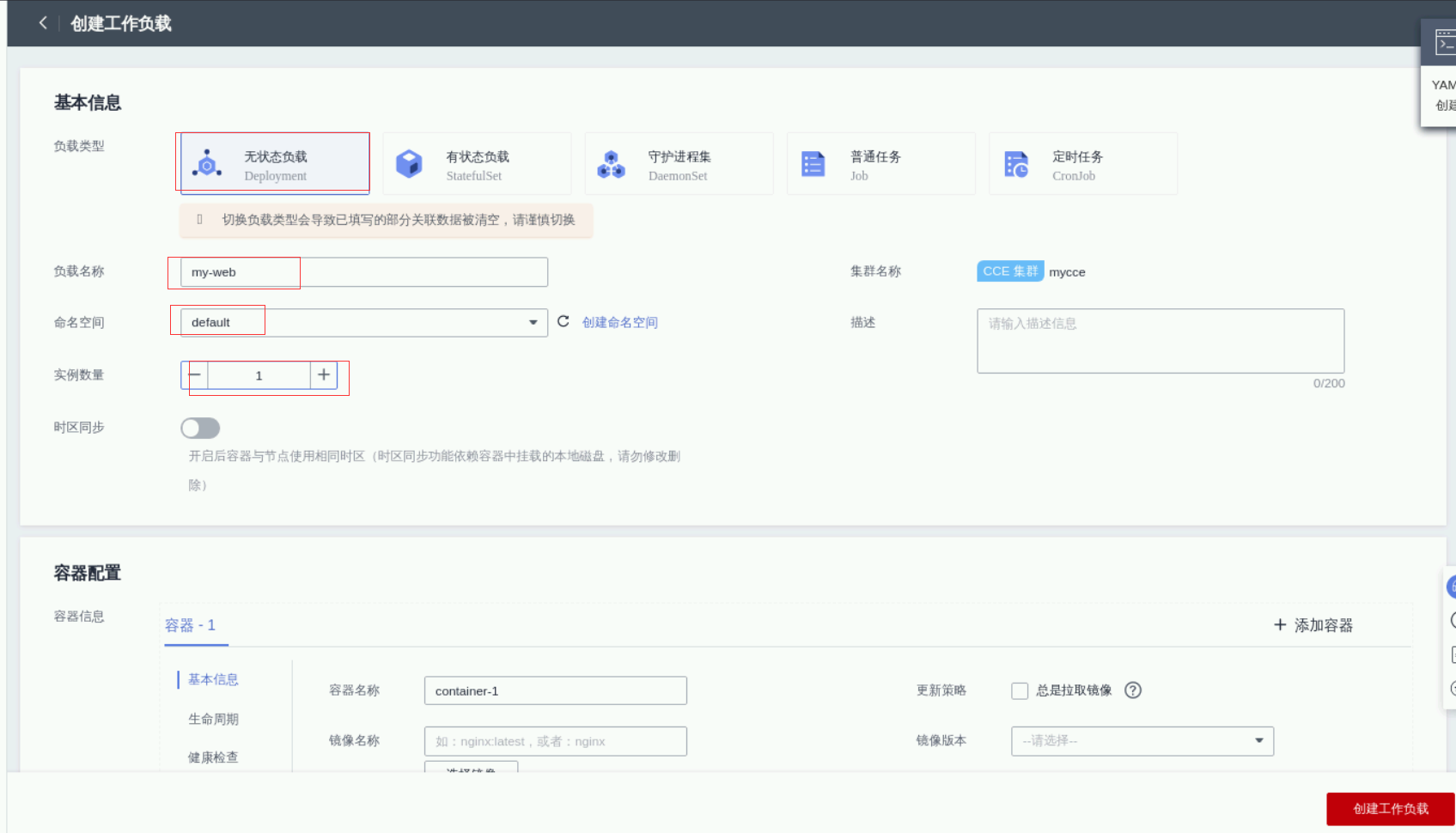Viewport: 1456px width, 833px height.
Task: Choose the DaemonSet workload type
Action: tap(679, 163)
